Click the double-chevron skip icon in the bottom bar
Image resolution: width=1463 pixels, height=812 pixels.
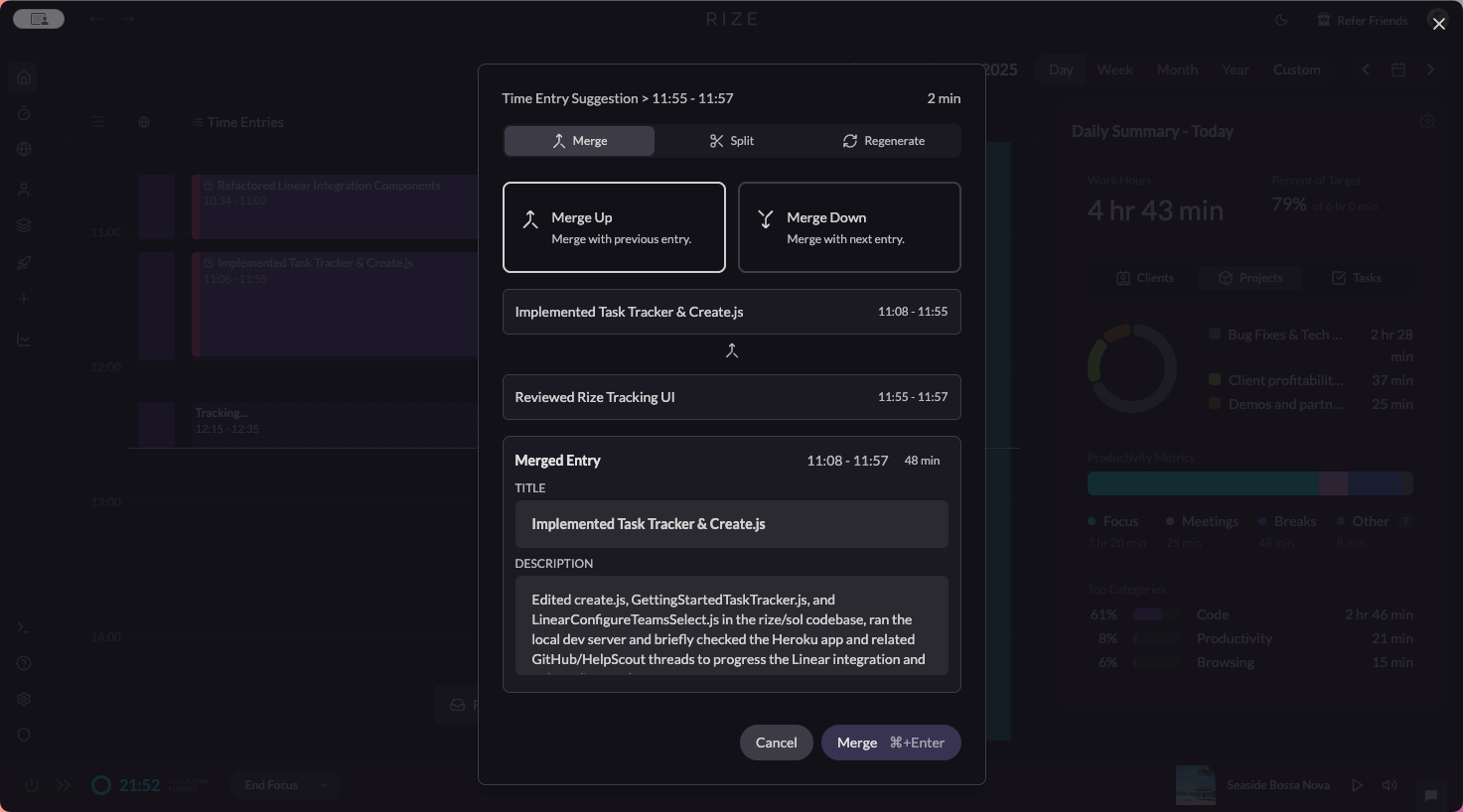click(64, 785)
